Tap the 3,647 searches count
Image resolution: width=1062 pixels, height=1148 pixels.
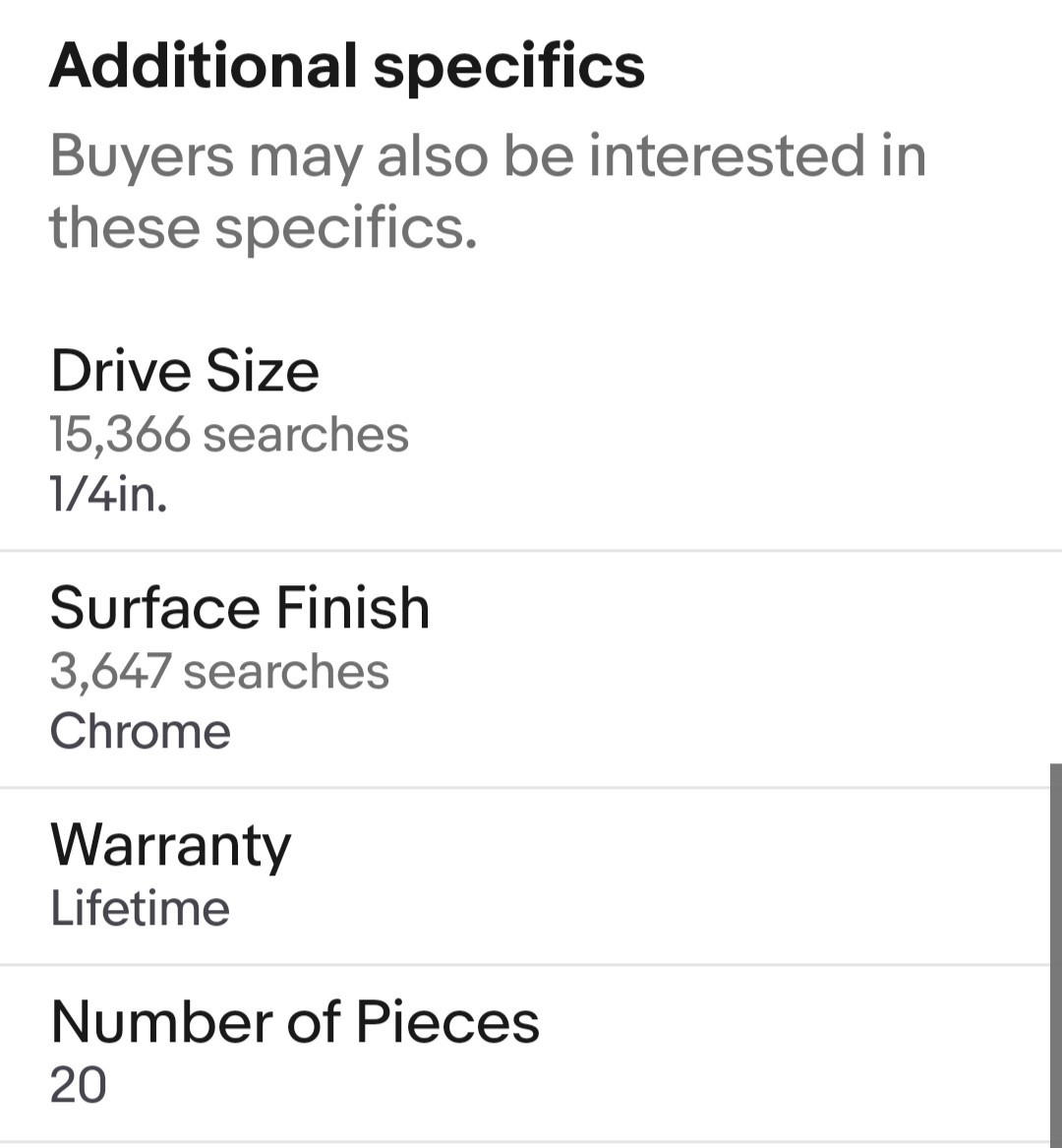(219, 671)
